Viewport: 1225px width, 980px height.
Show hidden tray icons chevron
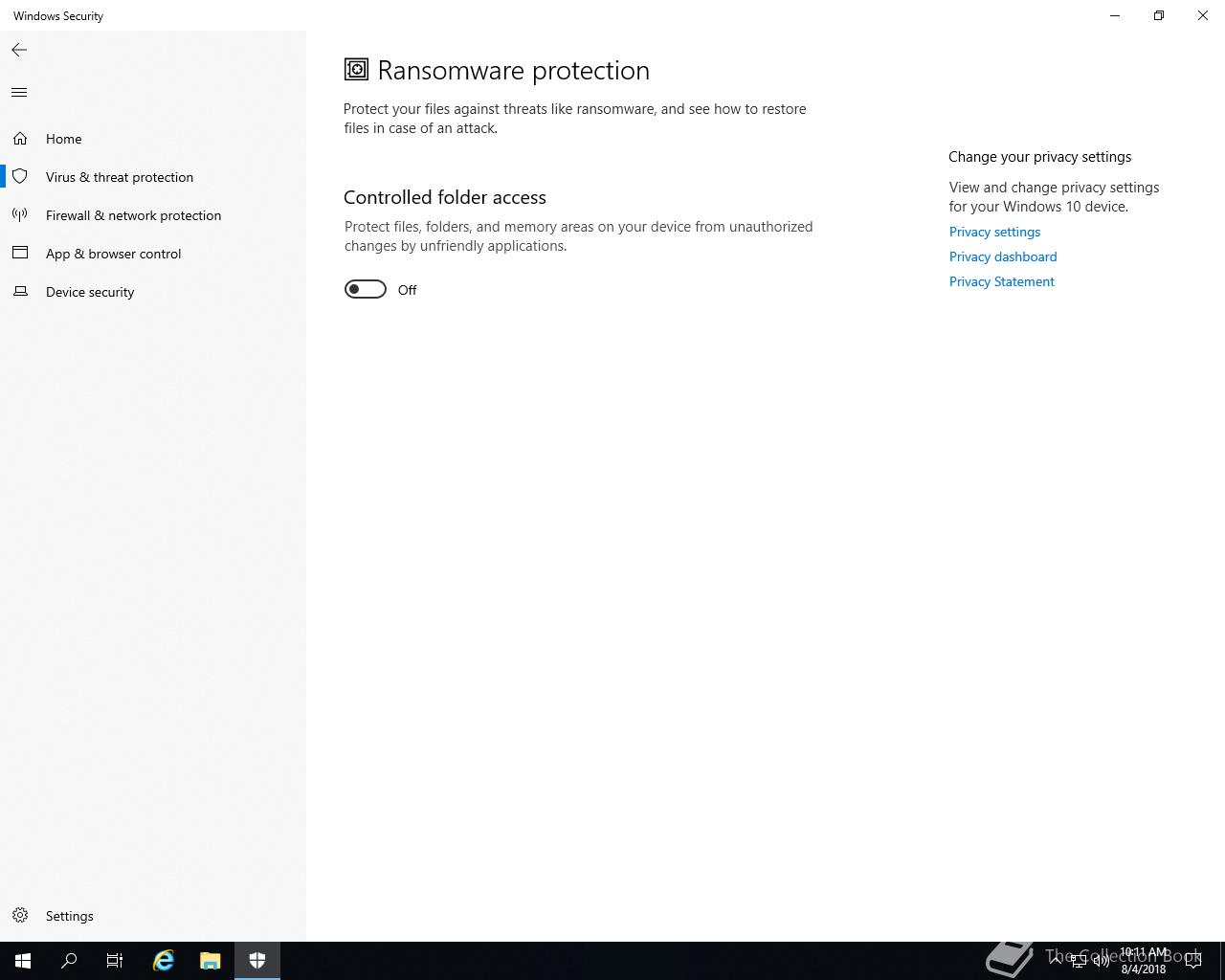pyautogui.click(x=1055, y=961)
